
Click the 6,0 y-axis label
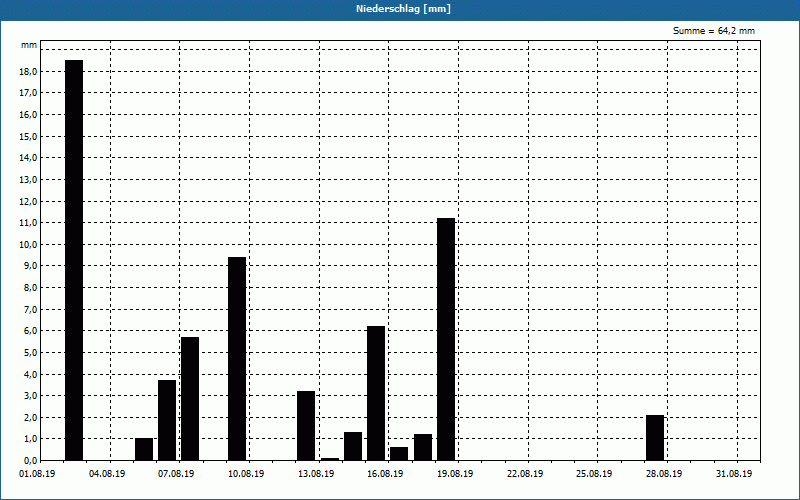tap(29, 331)
